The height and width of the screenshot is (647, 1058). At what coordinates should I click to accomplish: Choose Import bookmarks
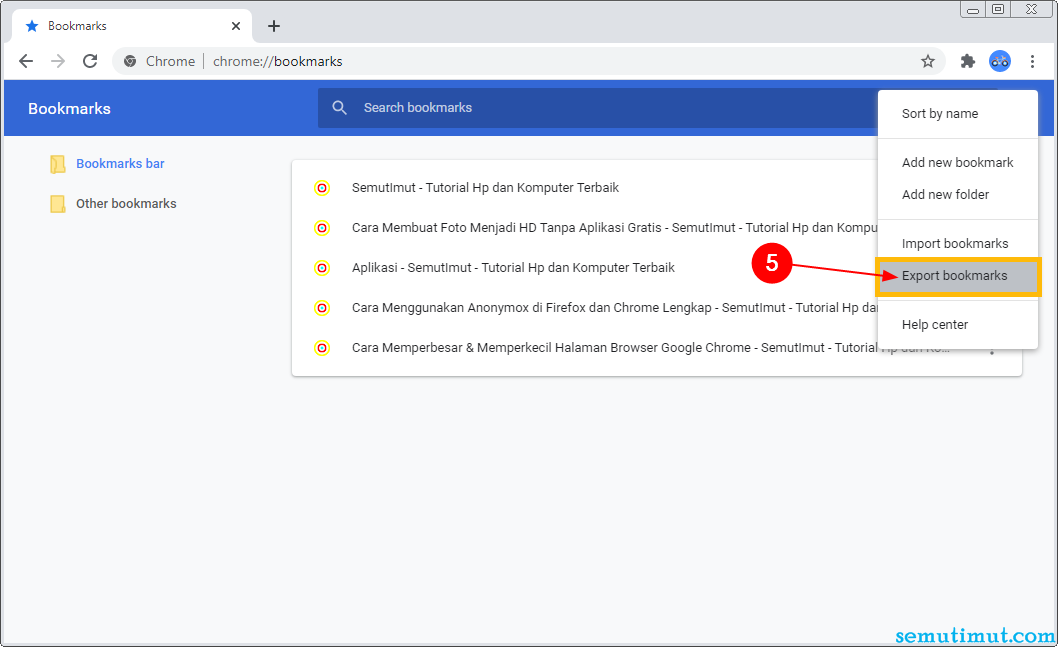point(956,243)
